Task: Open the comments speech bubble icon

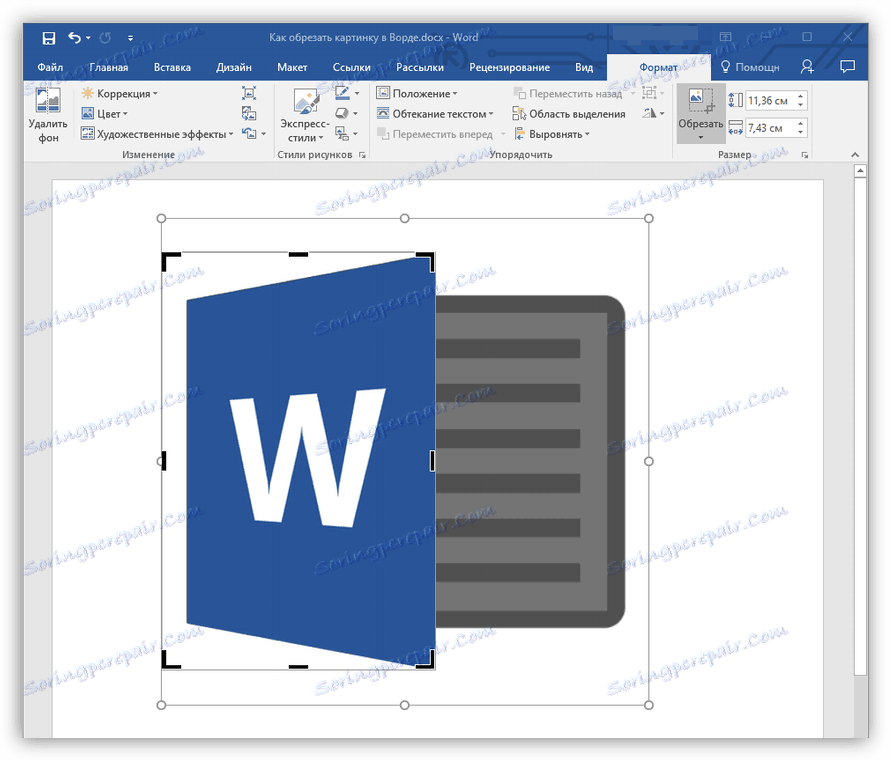Action: click(x=847, y=67)
